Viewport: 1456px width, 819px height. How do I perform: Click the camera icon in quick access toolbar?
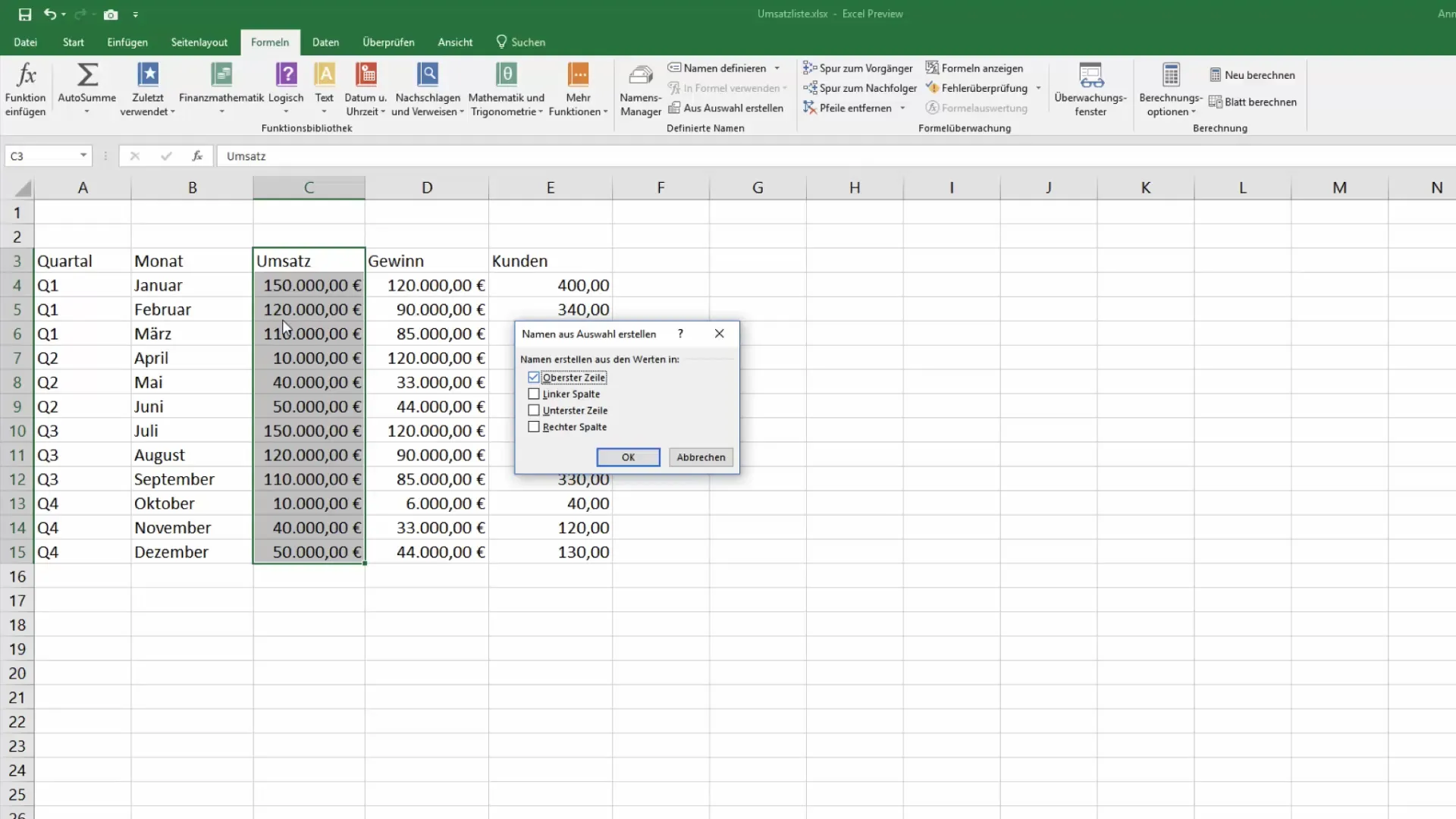click(x=111, y=14)
